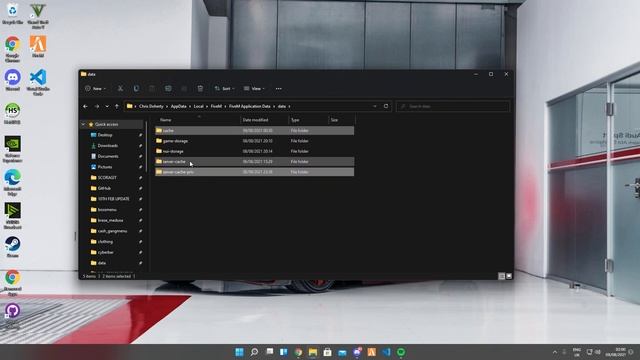
Task: Open Documents in Quick access
Action: coord(108,156)
